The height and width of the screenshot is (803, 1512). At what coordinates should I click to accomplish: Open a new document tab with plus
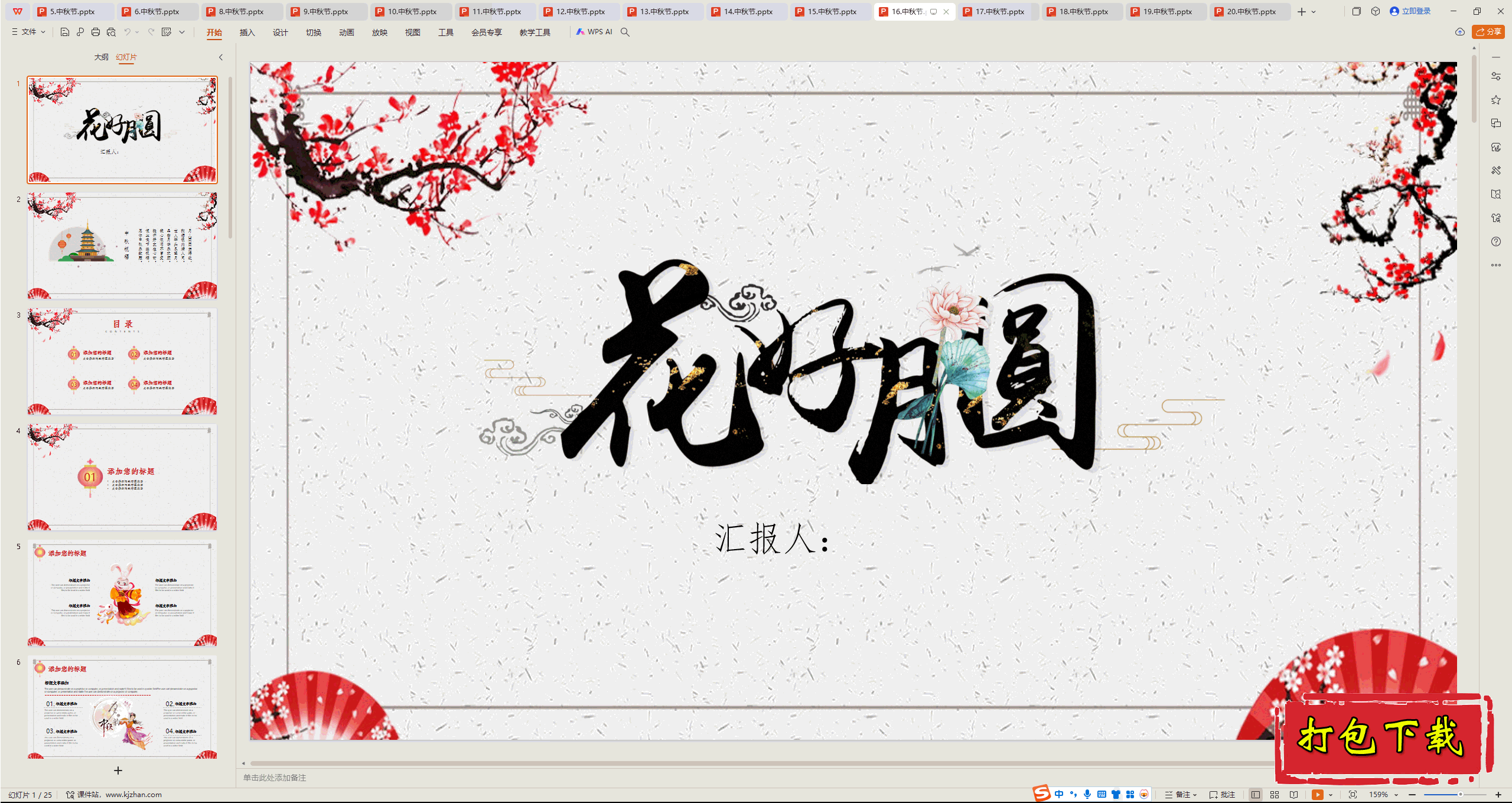1302,12
